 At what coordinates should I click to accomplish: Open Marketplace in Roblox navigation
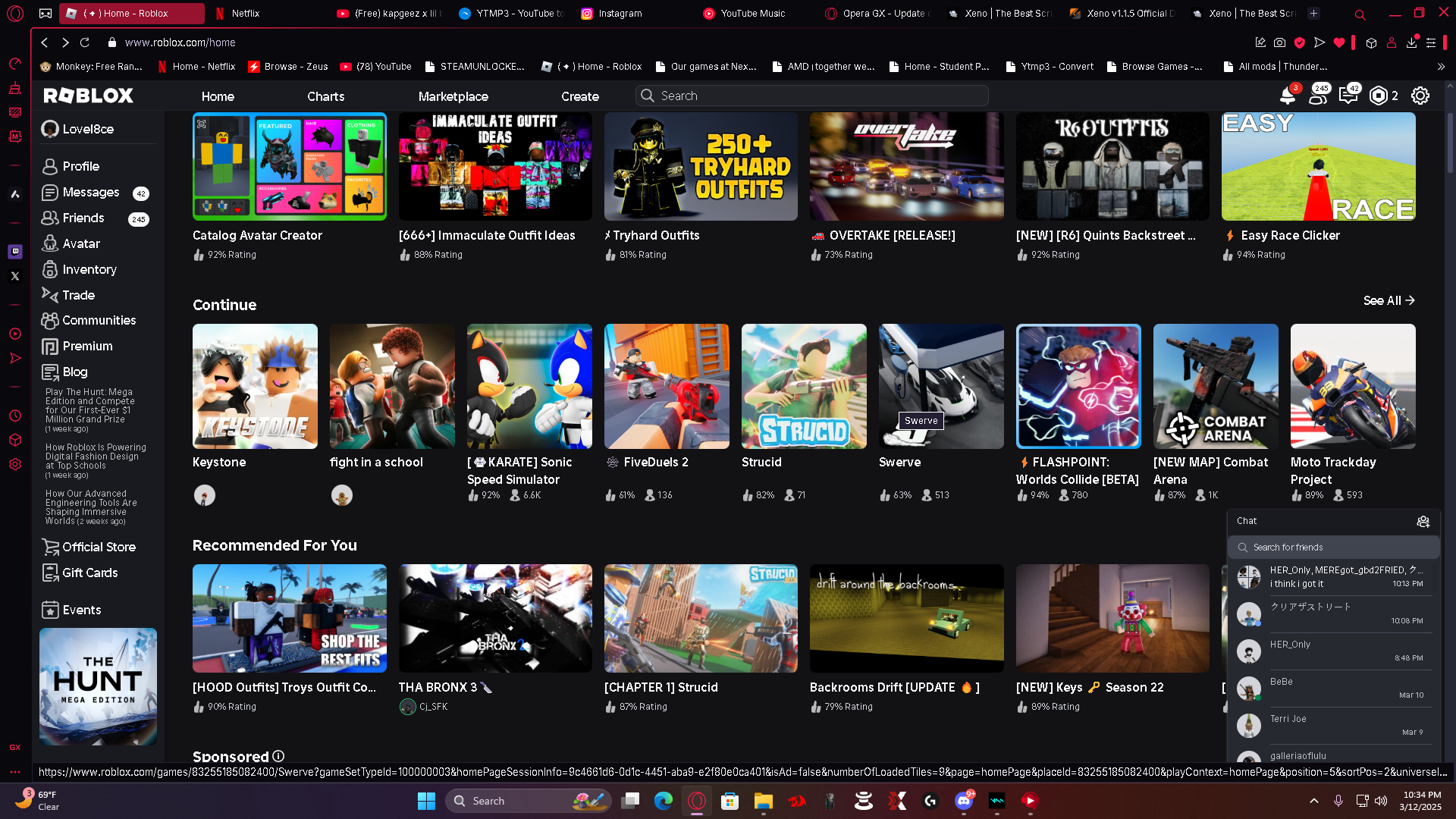(453, 96)
